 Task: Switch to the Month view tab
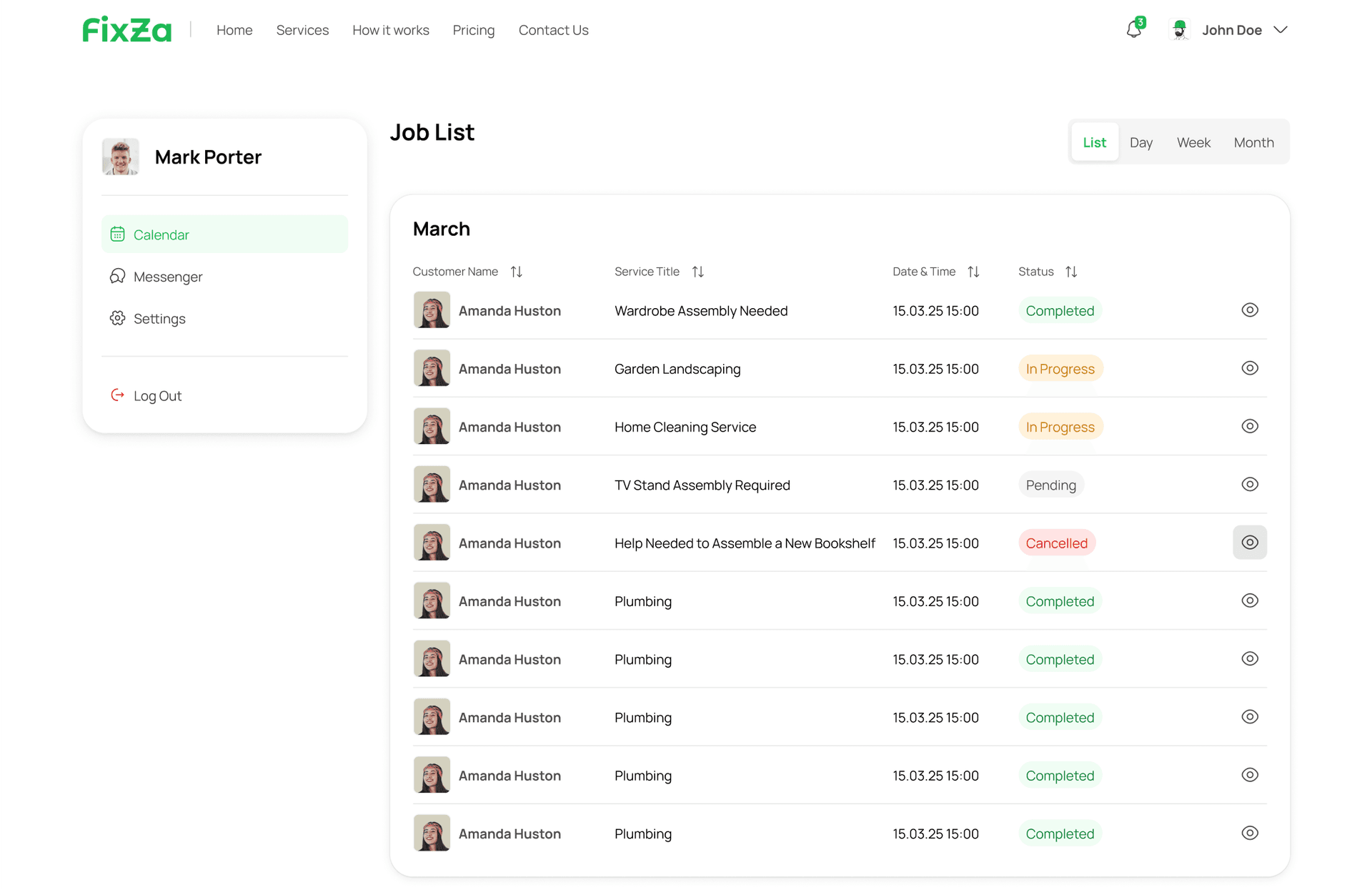[1253, 142]
